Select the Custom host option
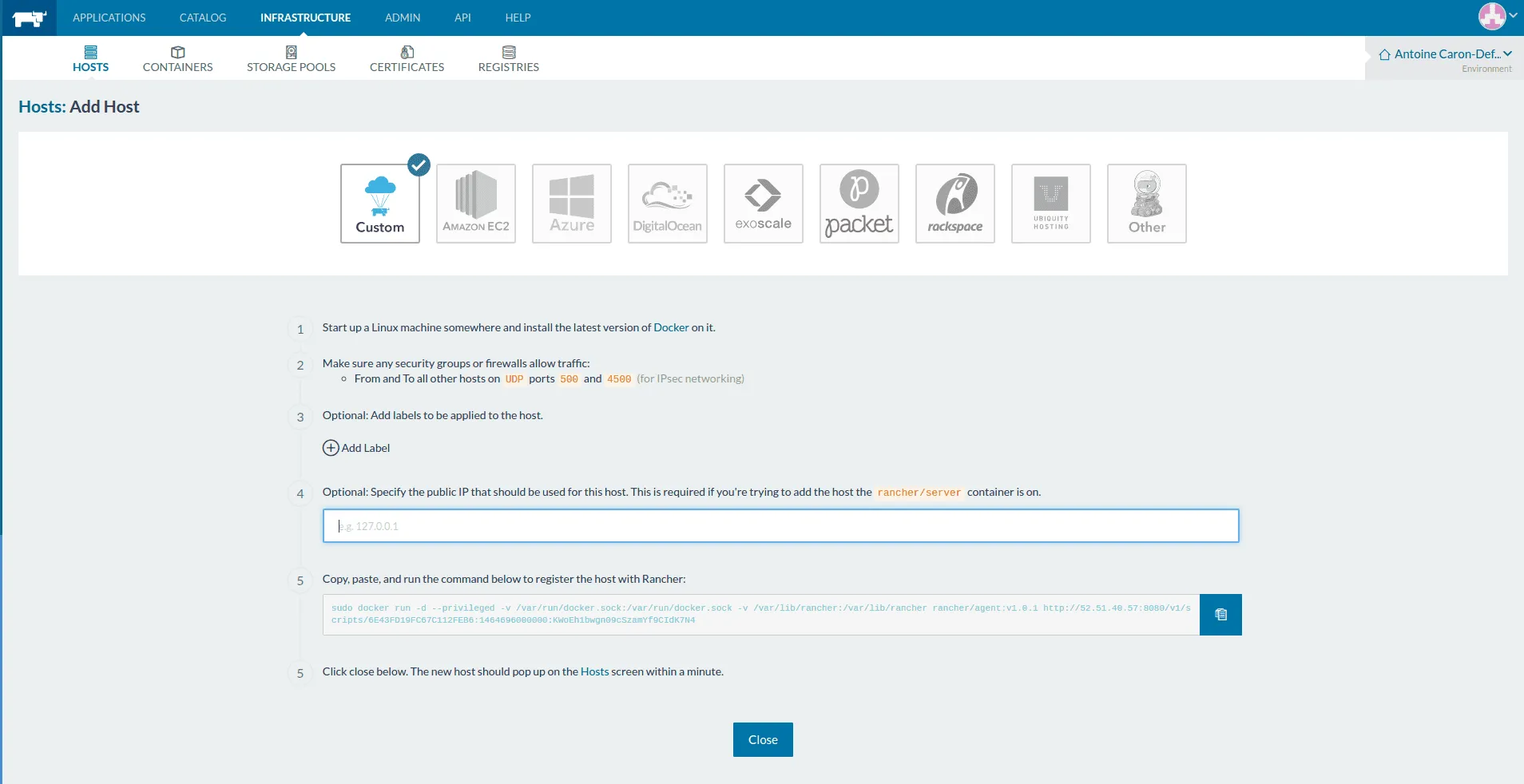 [380, 204]
